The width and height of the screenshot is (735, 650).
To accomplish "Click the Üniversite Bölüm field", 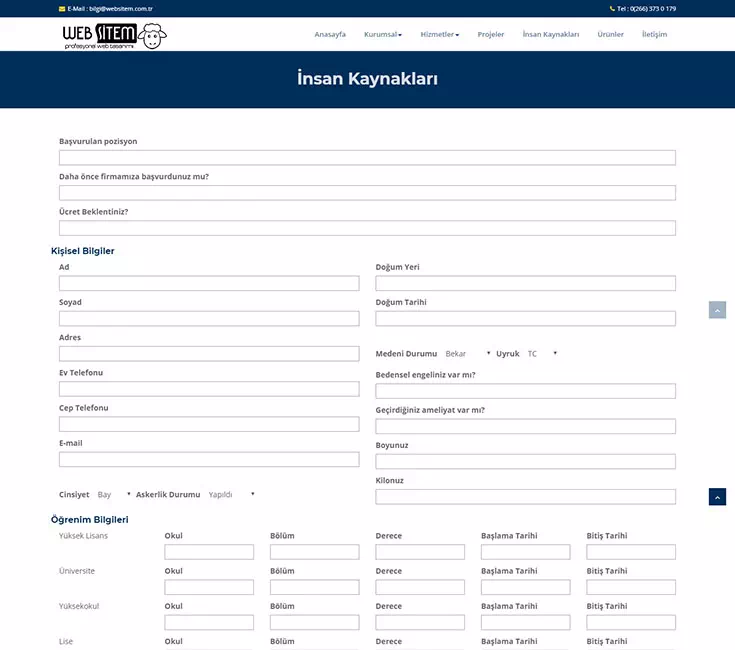I will coord(315,587).
